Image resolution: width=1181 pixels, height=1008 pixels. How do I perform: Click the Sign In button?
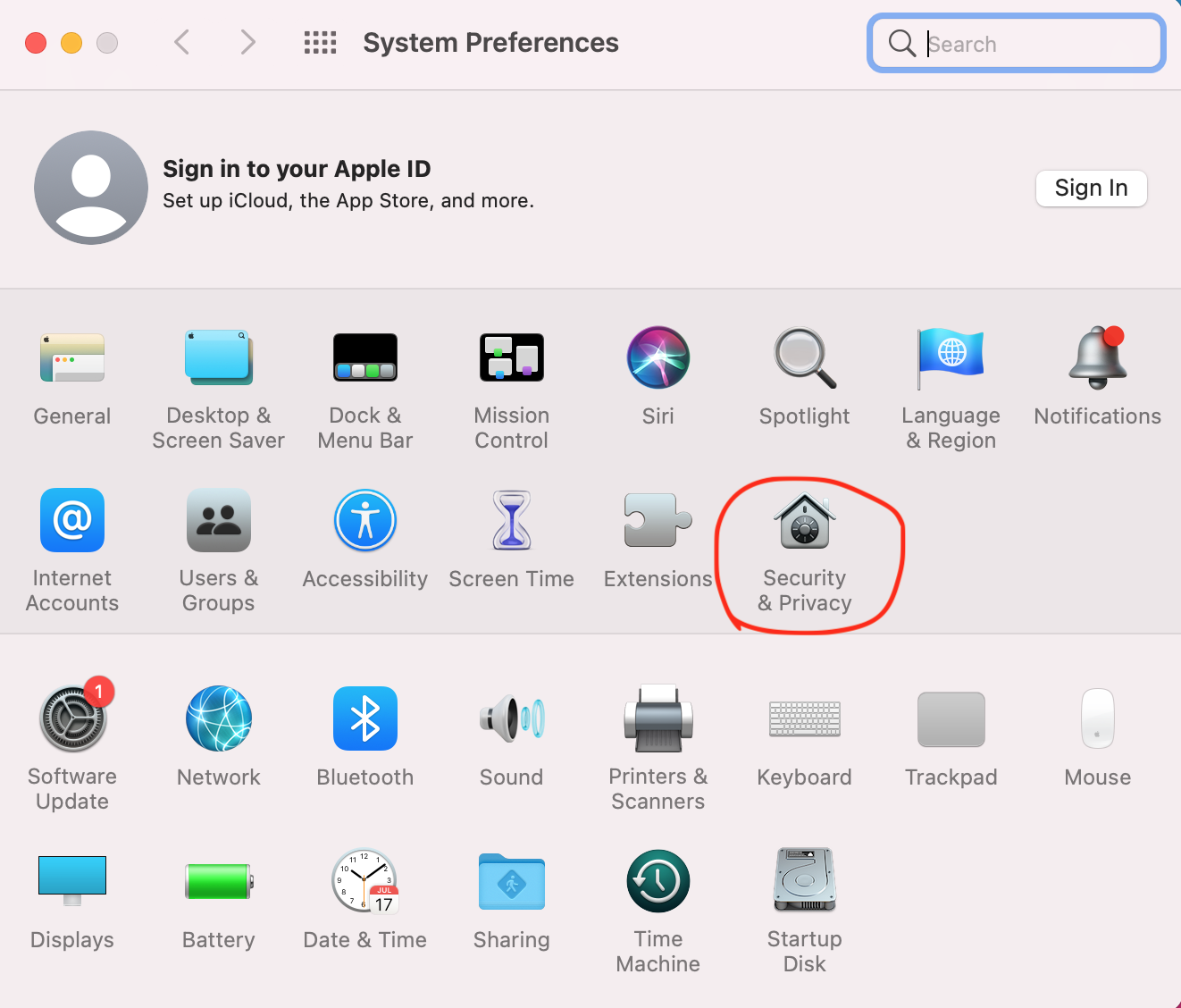1091,189
